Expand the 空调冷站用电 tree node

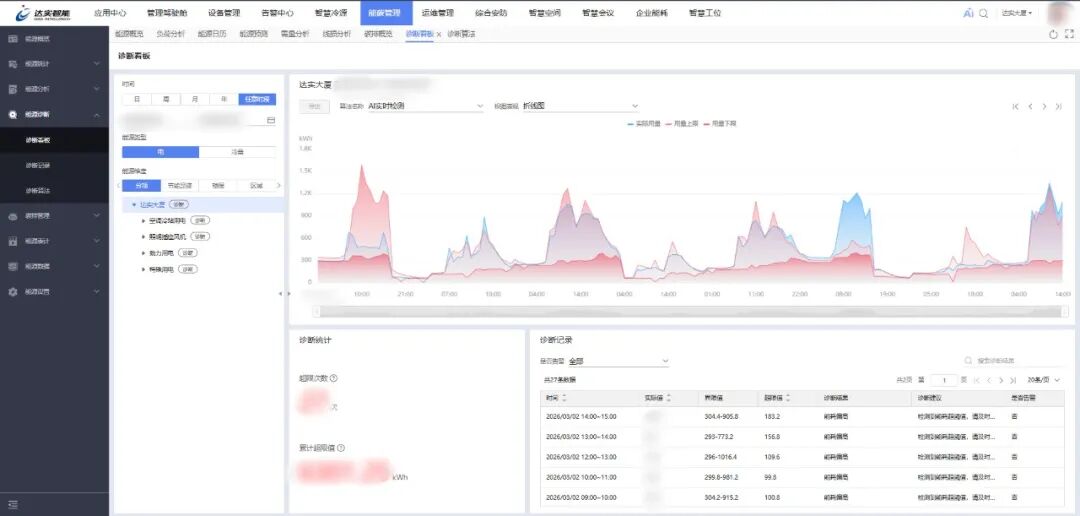point(144,220)
